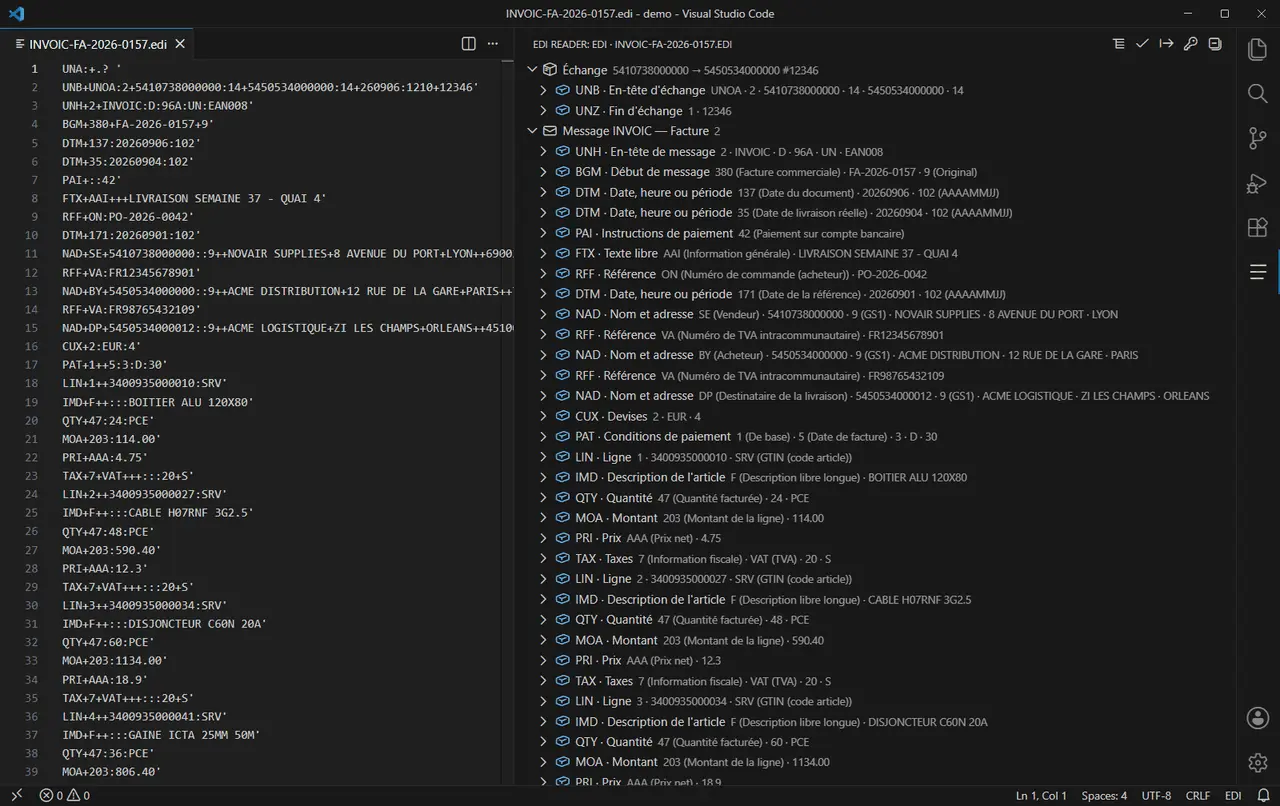Open errors and warnings in status bar
This screenshot has width=1280, height=806.
click(x=64, y=796)
